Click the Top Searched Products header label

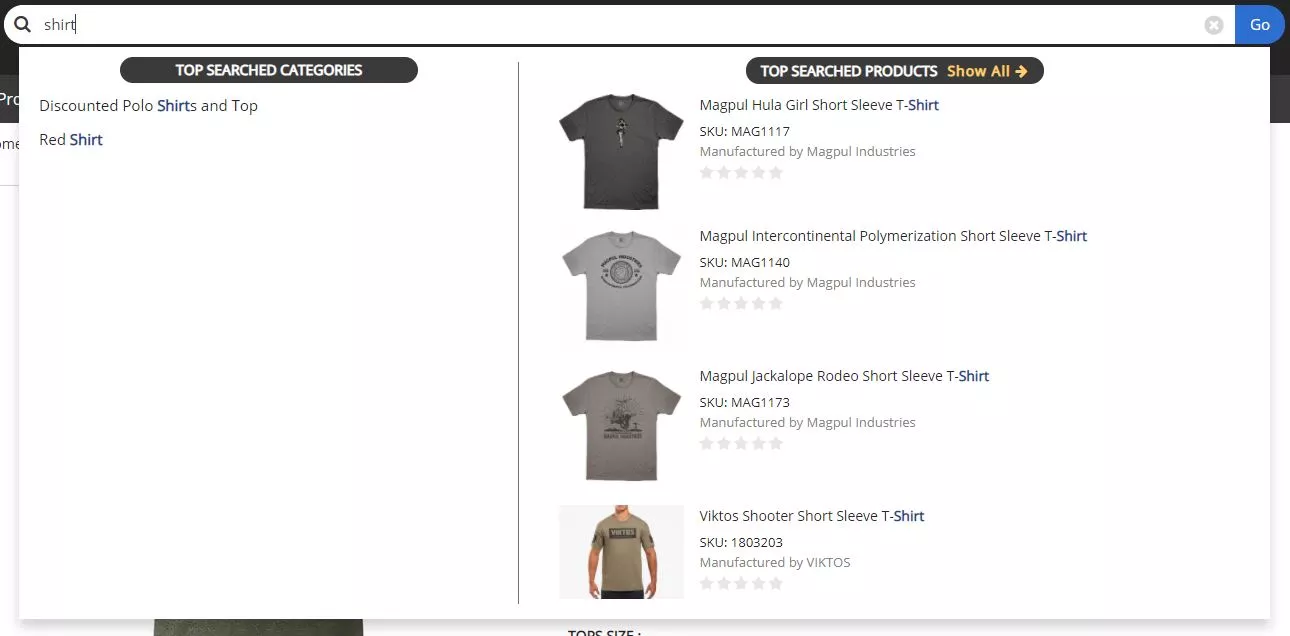(849, 71)
